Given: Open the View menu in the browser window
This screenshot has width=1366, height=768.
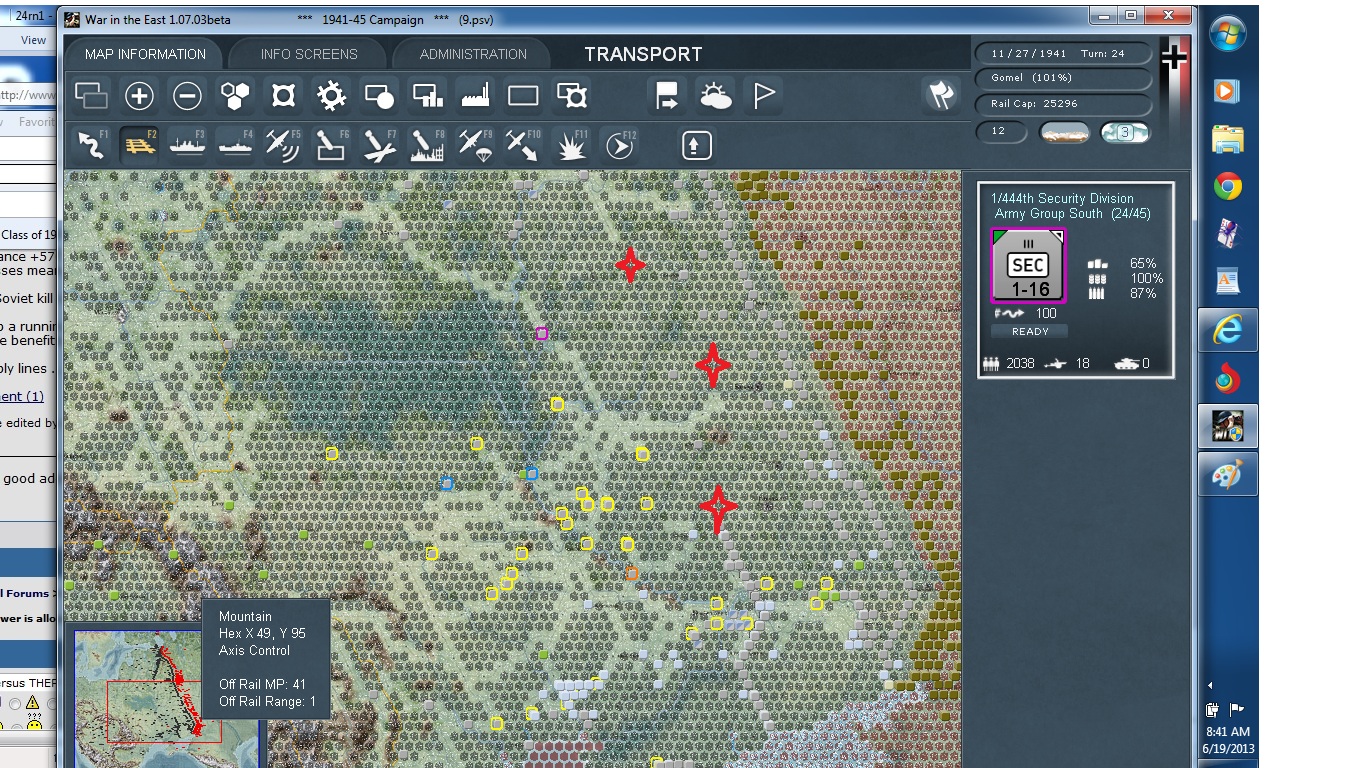Looking at the screenshot, I should click(33, 40).
